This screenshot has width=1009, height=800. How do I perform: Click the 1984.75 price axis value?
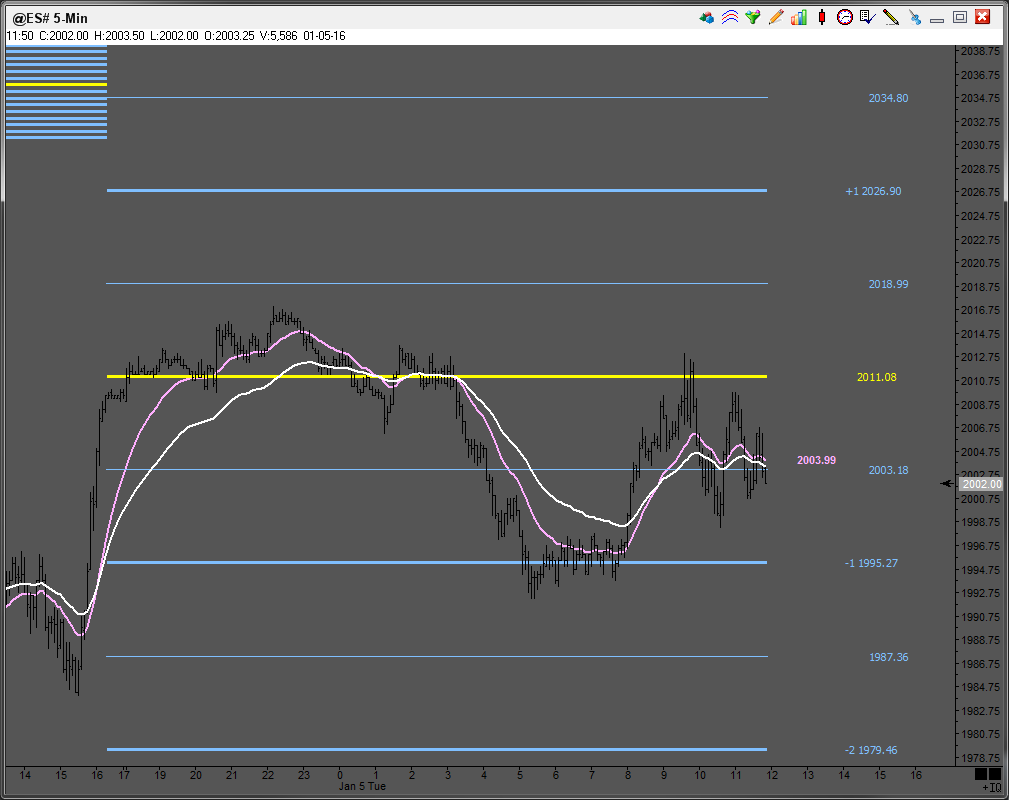[x=981, y=687]
